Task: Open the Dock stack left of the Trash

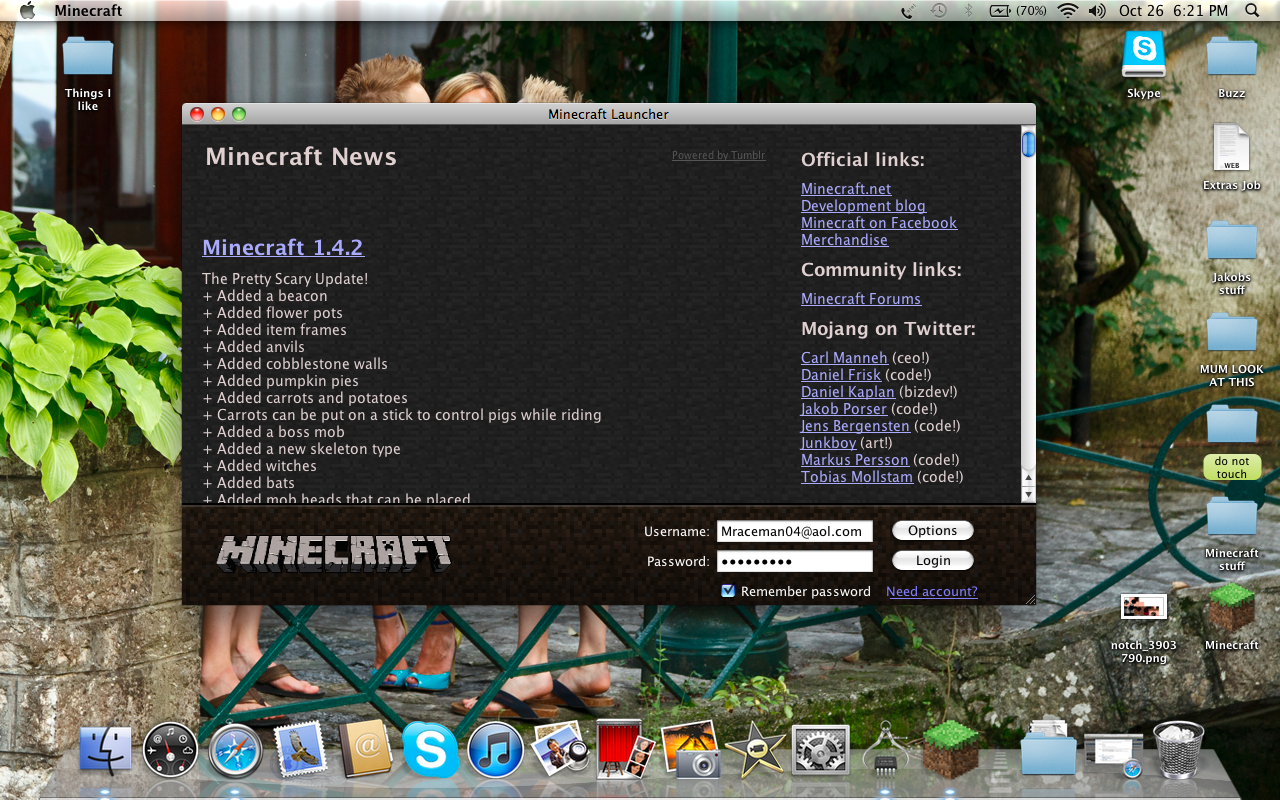Action: pyautogui.click(x=1113, y=752)
